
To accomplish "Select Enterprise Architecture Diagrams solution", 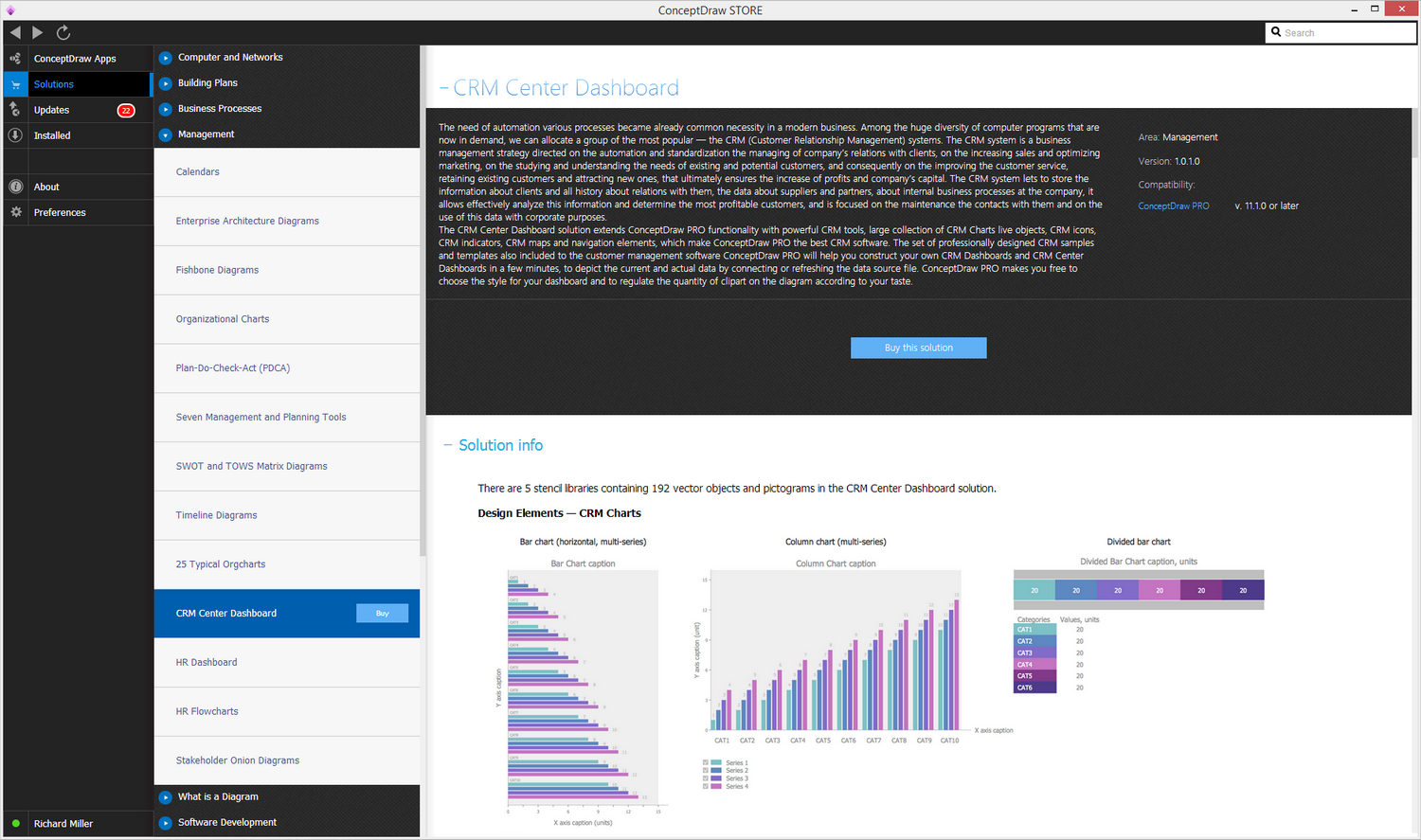I will click(287, 222).
